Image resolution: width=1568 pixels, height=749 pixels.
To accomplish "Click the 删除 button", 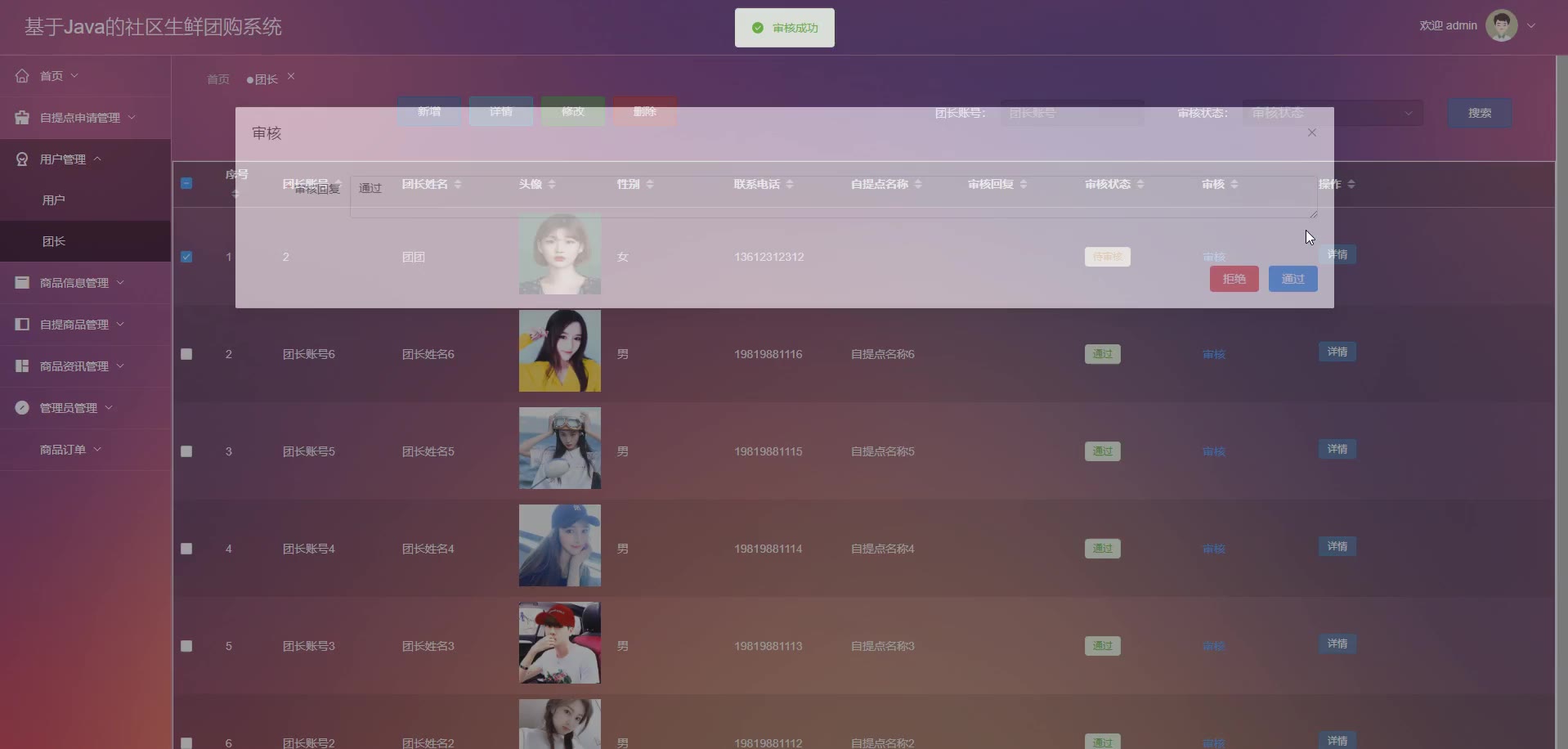I will pos(645,111).
